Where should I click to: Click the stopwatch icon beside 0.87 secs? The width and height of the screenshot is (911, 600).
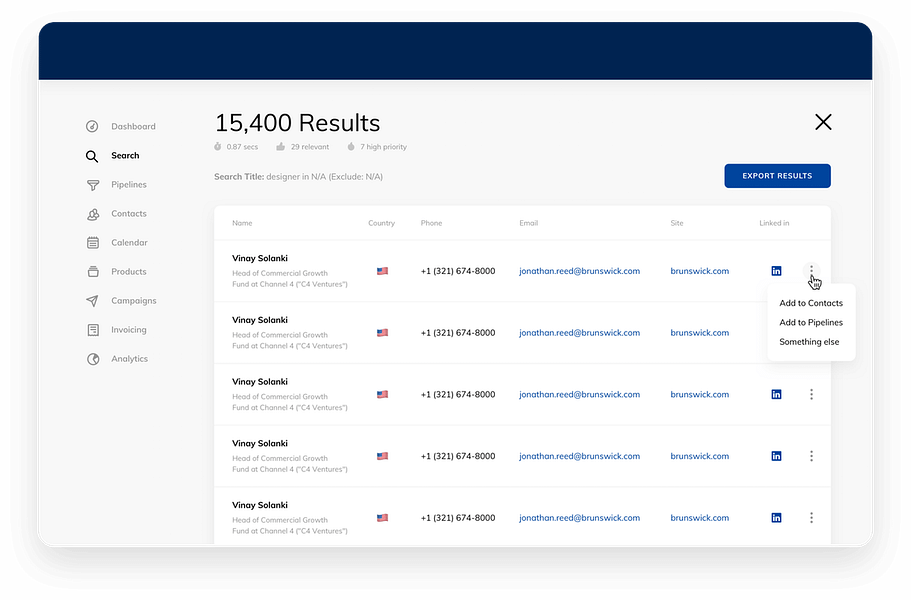pyautogui.click(x=217, y=147)
